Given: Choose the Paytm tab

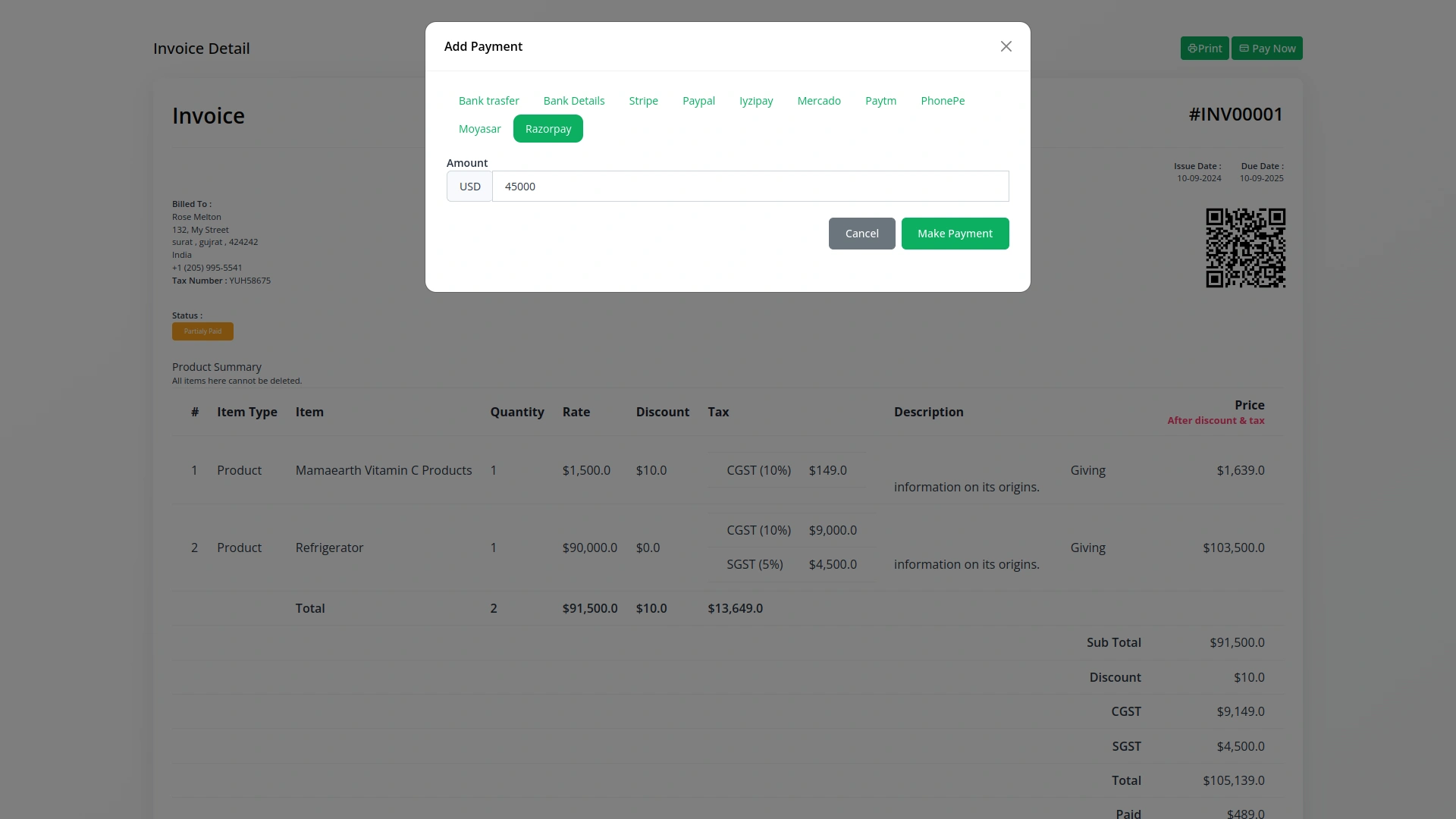Looking at the screenshot, I should pyautogui.click(x=880, y=101).
